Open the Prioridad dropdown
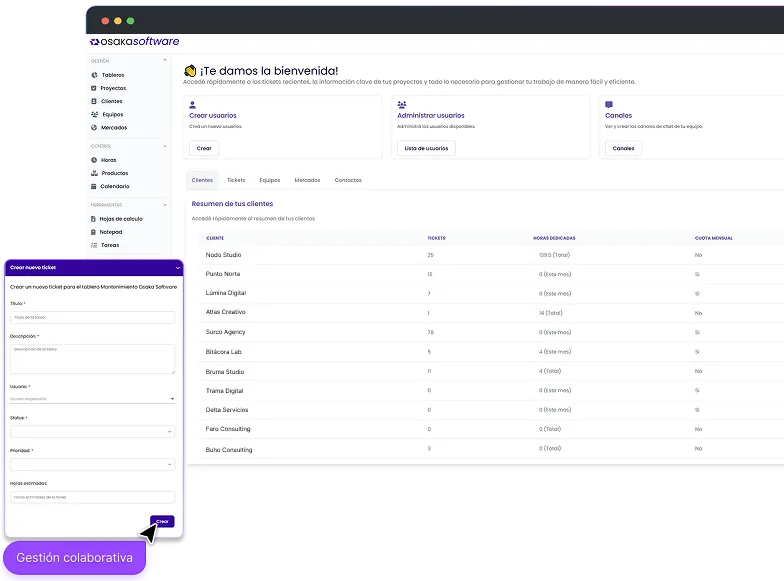 click(x=92, y=464)
